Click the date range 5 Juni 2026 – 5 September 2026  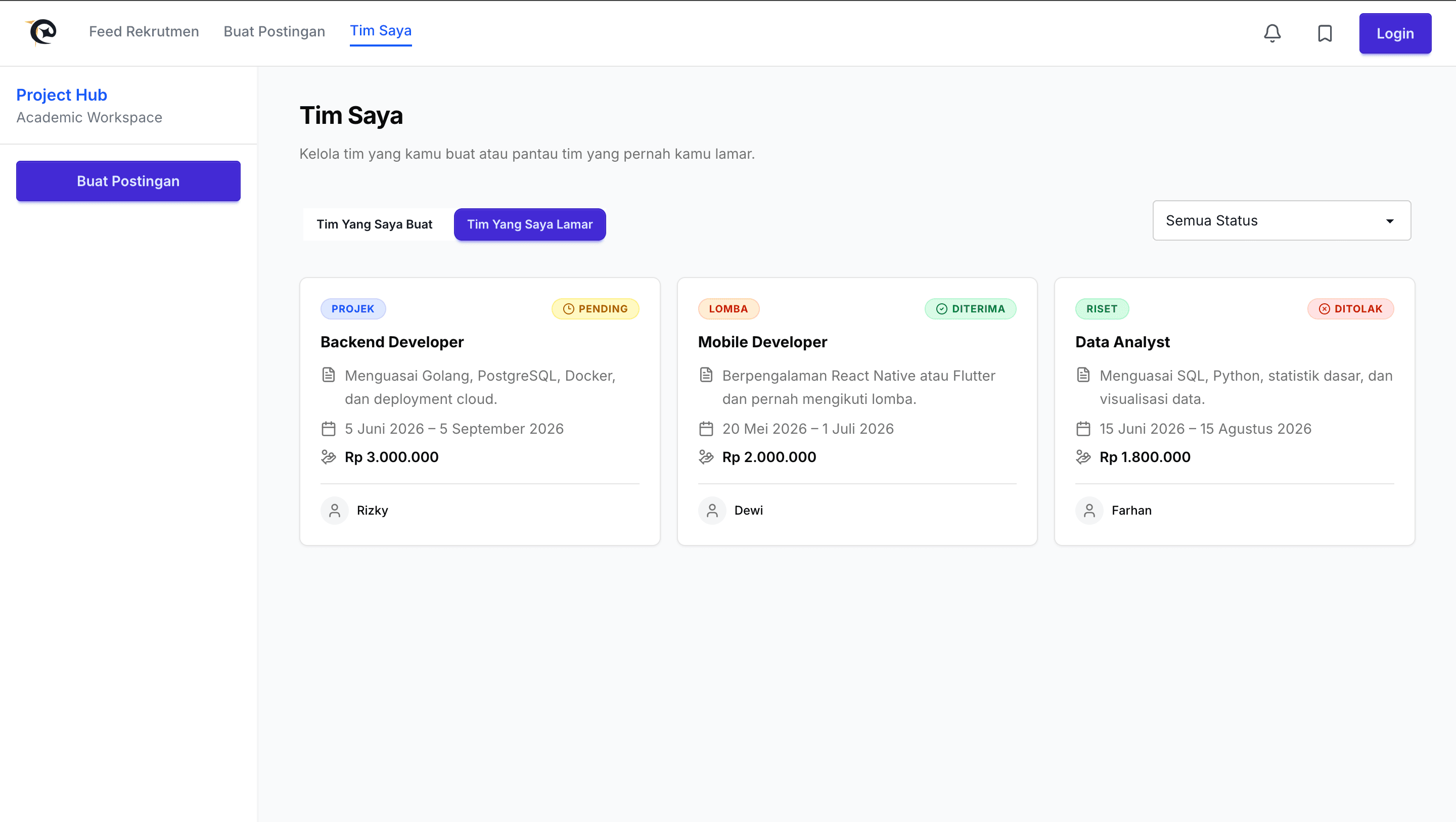[x=454, y=429]
